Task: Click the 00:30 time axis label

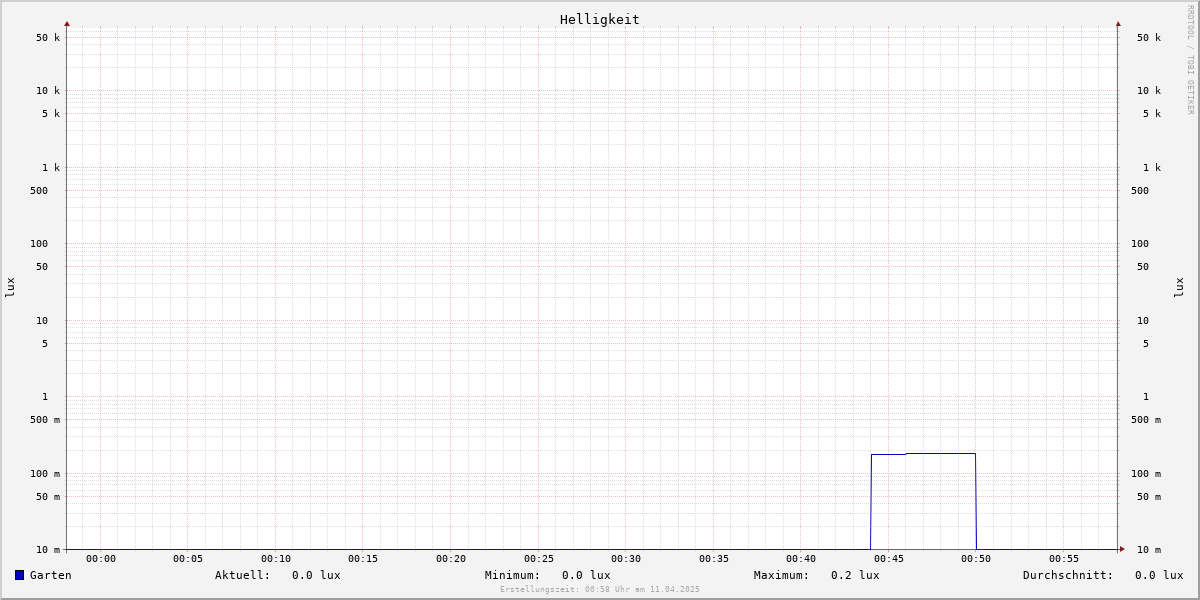Action: point(626,559)
